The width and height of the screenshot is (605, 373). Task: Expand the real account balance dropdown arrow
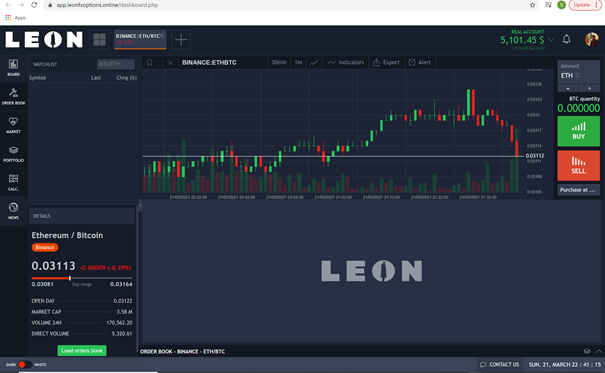551,40
